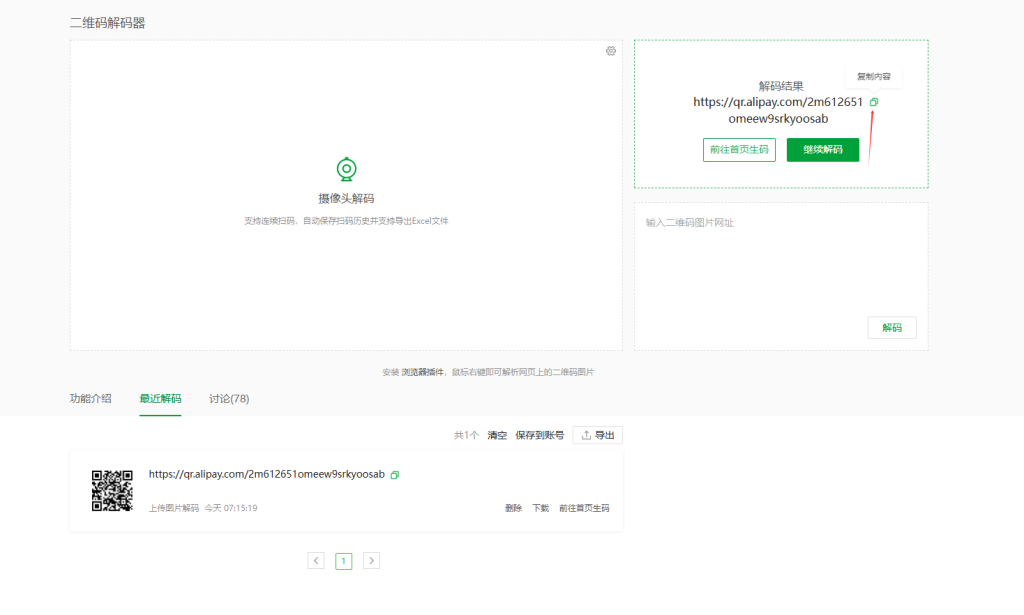Click the webcam icon for camera decoding
1024x615 pixels.
346,169
